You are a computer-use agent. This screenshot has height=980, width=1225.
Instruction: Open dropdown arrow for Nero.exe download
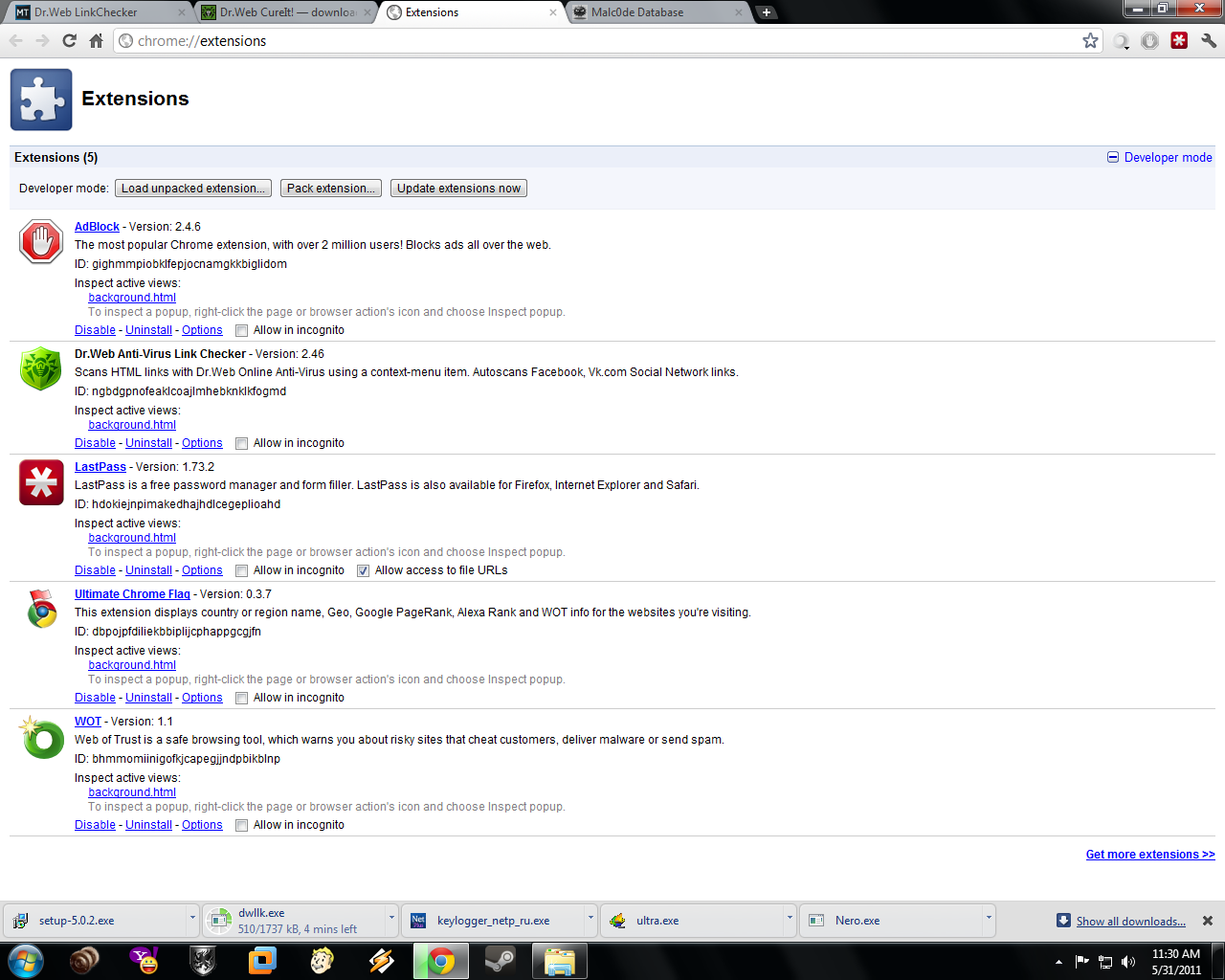click(989, 919)
